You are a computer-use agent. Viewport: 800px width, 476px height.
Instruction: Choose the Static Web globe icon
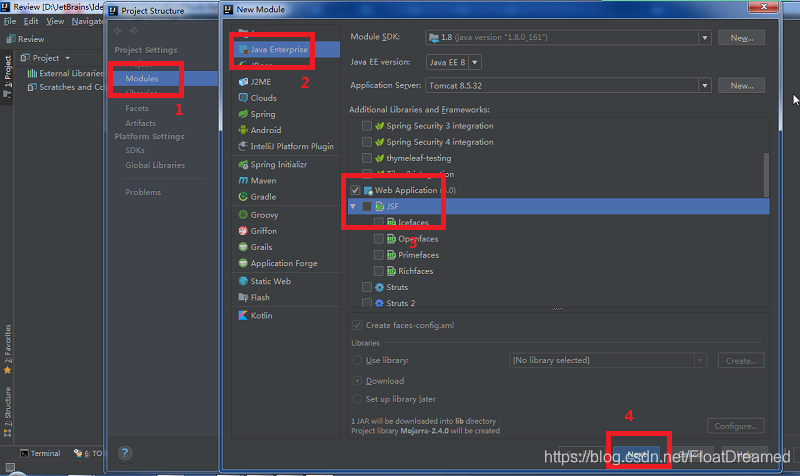pyautogui.click(x=243, y=281)
